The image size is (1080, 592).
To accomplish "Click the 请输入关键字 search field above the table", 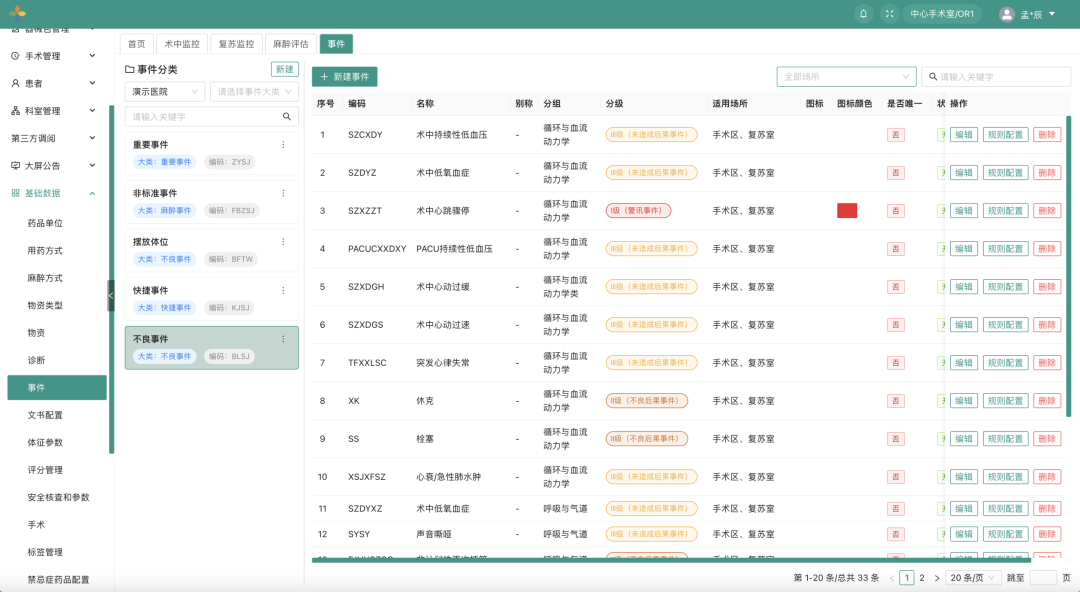I will coord(996,76).
